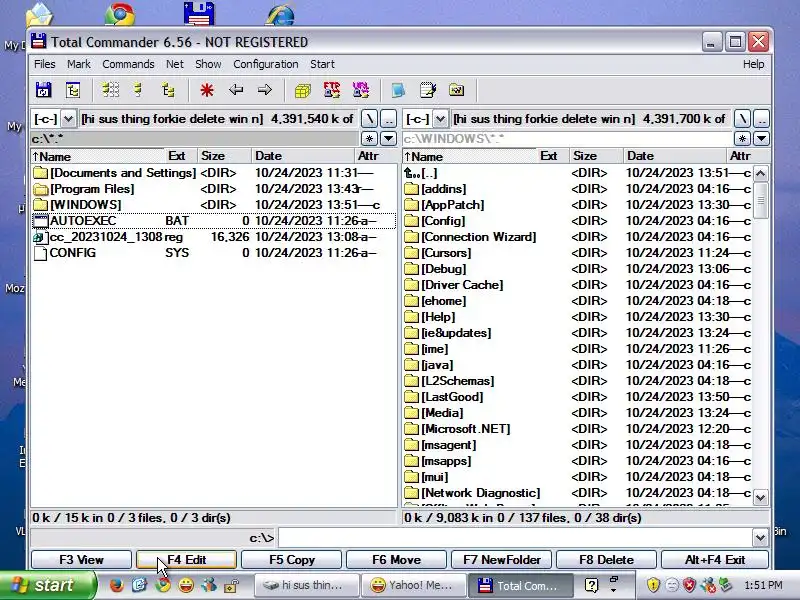Open the left panel drive [-c-] dropdown
Image resolution: width=800 pixels, height=600 pixels.
68,119
